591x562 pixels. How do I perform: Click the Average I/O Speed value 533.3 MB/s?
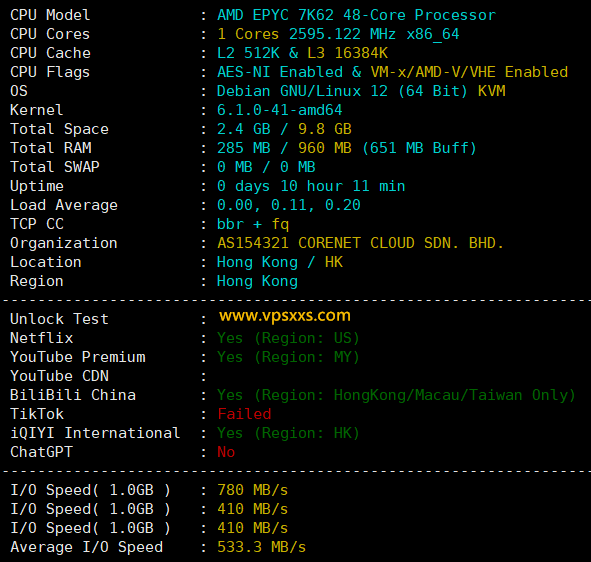coord(262,547)
